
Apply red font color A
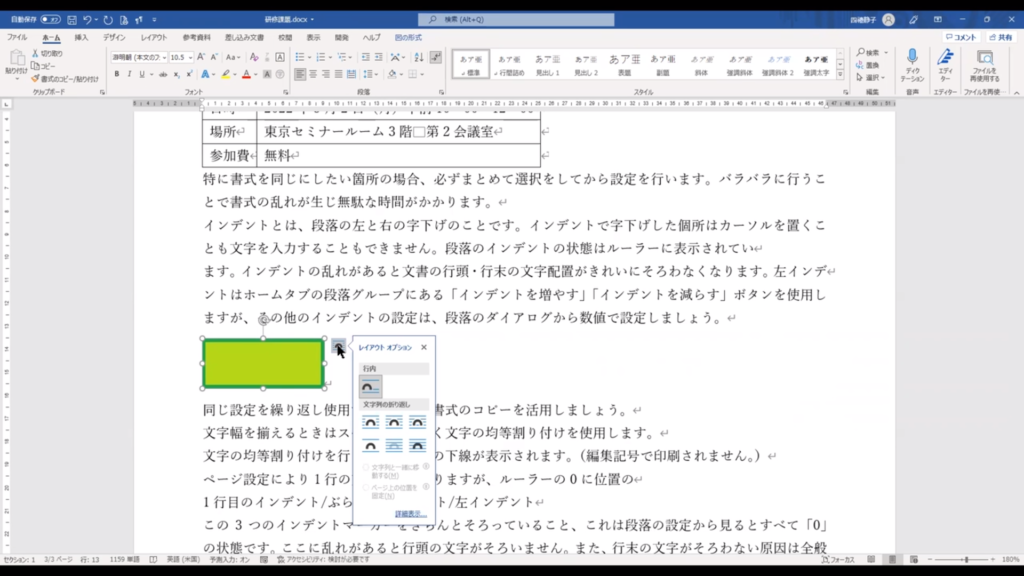click(246, 74)
